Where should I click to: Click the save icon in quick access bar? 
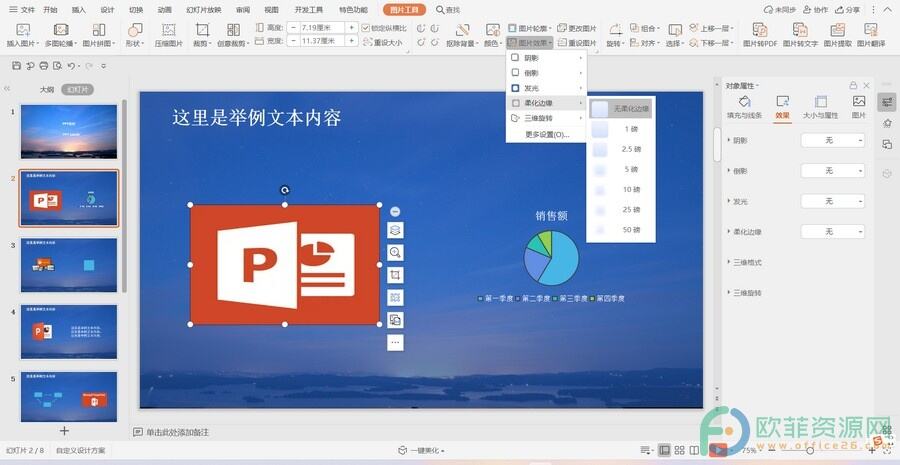[17, 66]
